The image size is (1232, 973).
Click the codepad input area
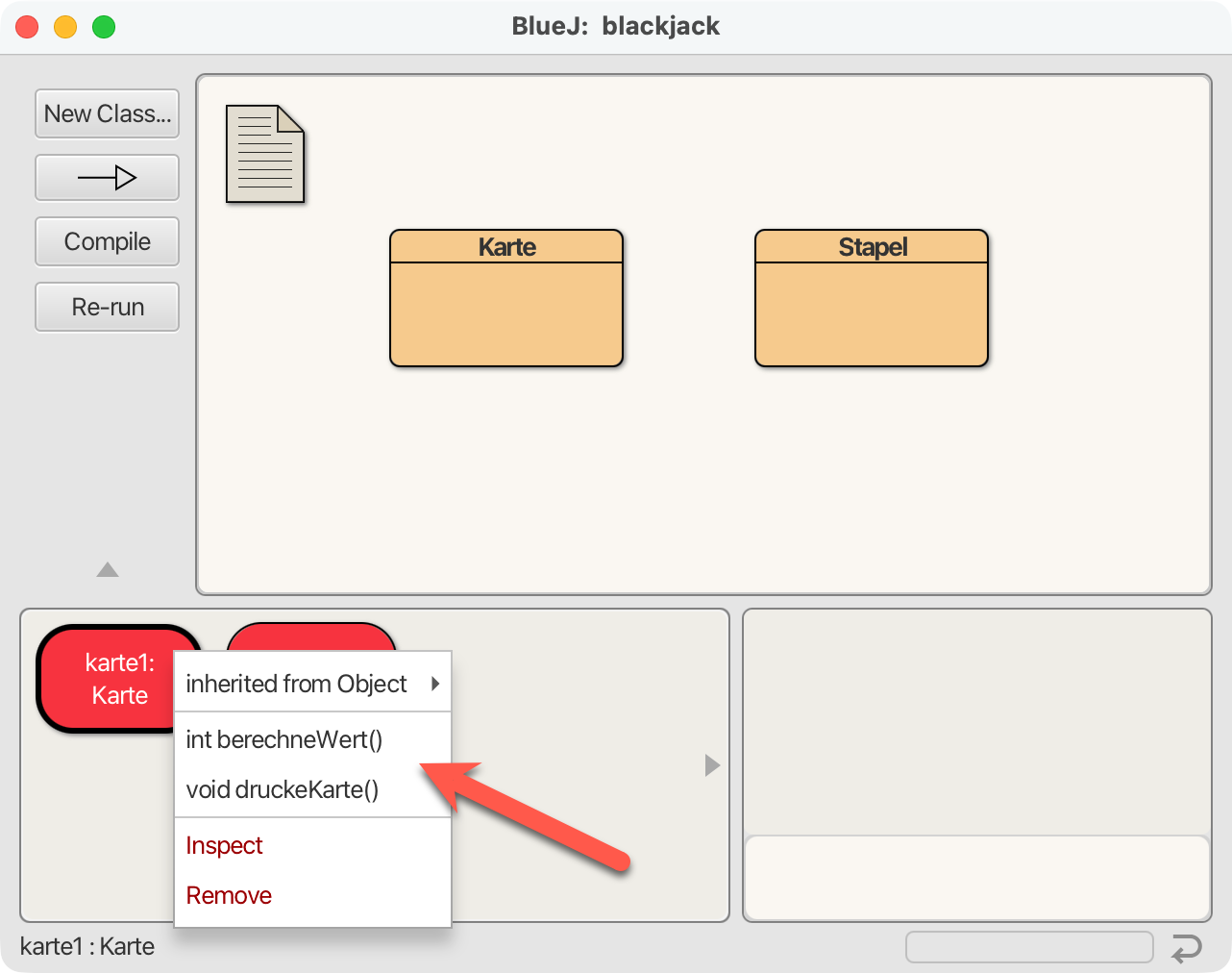pyautogui.click(x=976, y=878)
